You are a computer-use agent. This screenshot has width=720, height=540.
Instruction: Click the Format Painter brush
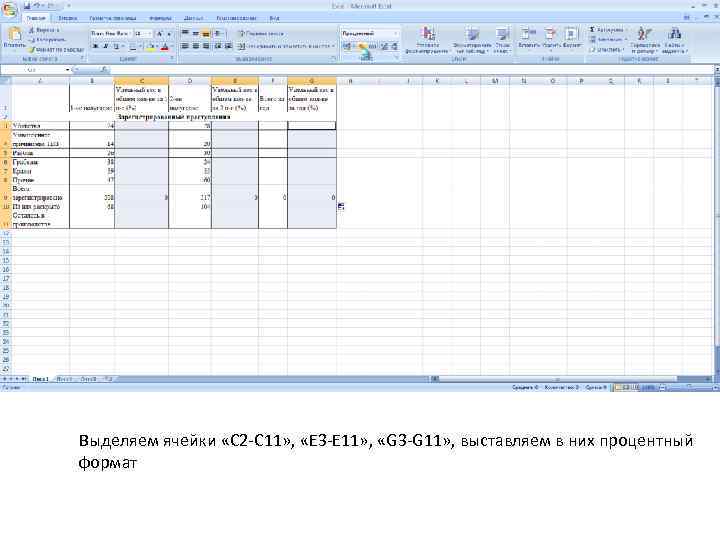[x=56, y=49]
